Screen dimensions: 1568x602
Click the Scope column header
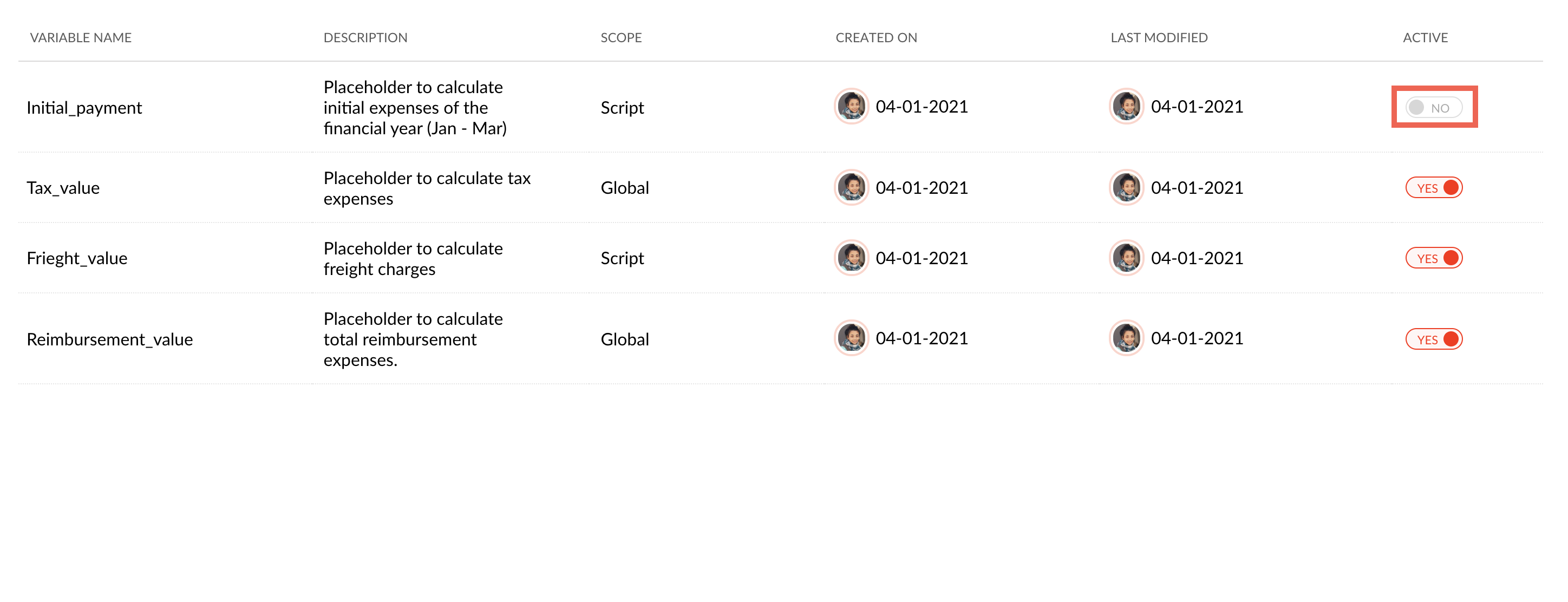pos(621,38)
